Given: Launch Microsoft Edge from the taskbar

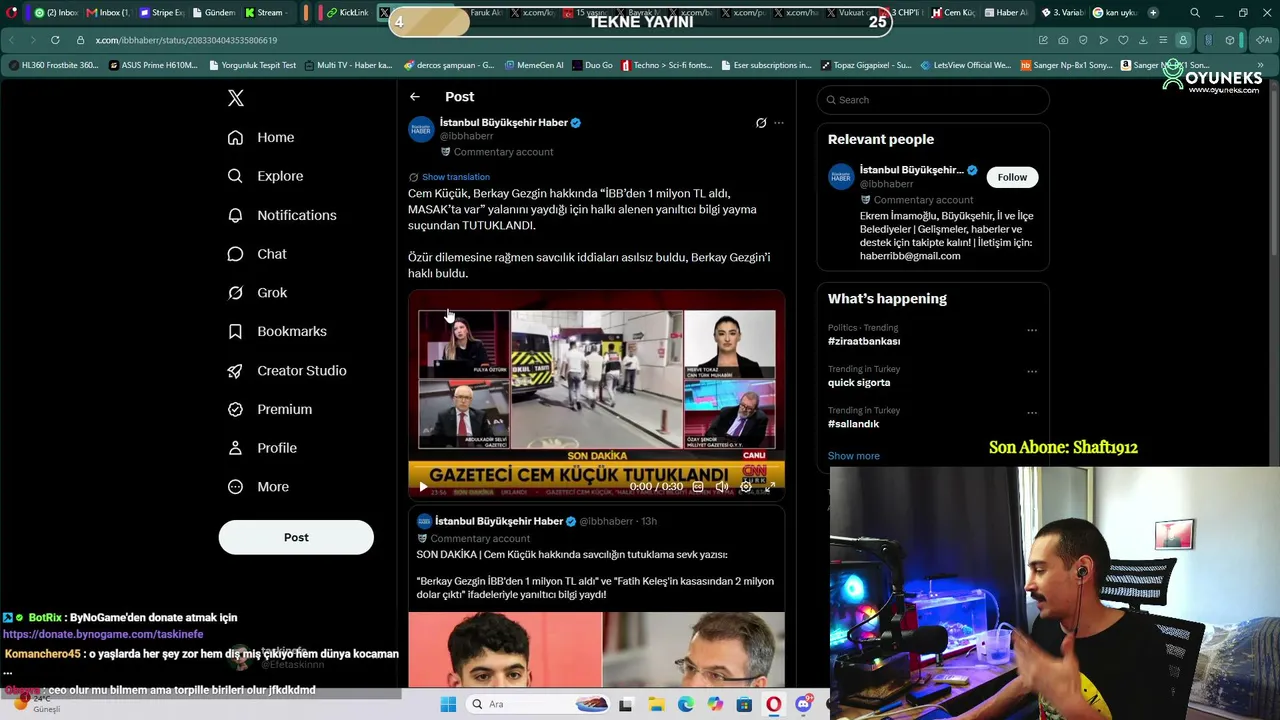Looking at the screenshot, I should pos(686,704).
